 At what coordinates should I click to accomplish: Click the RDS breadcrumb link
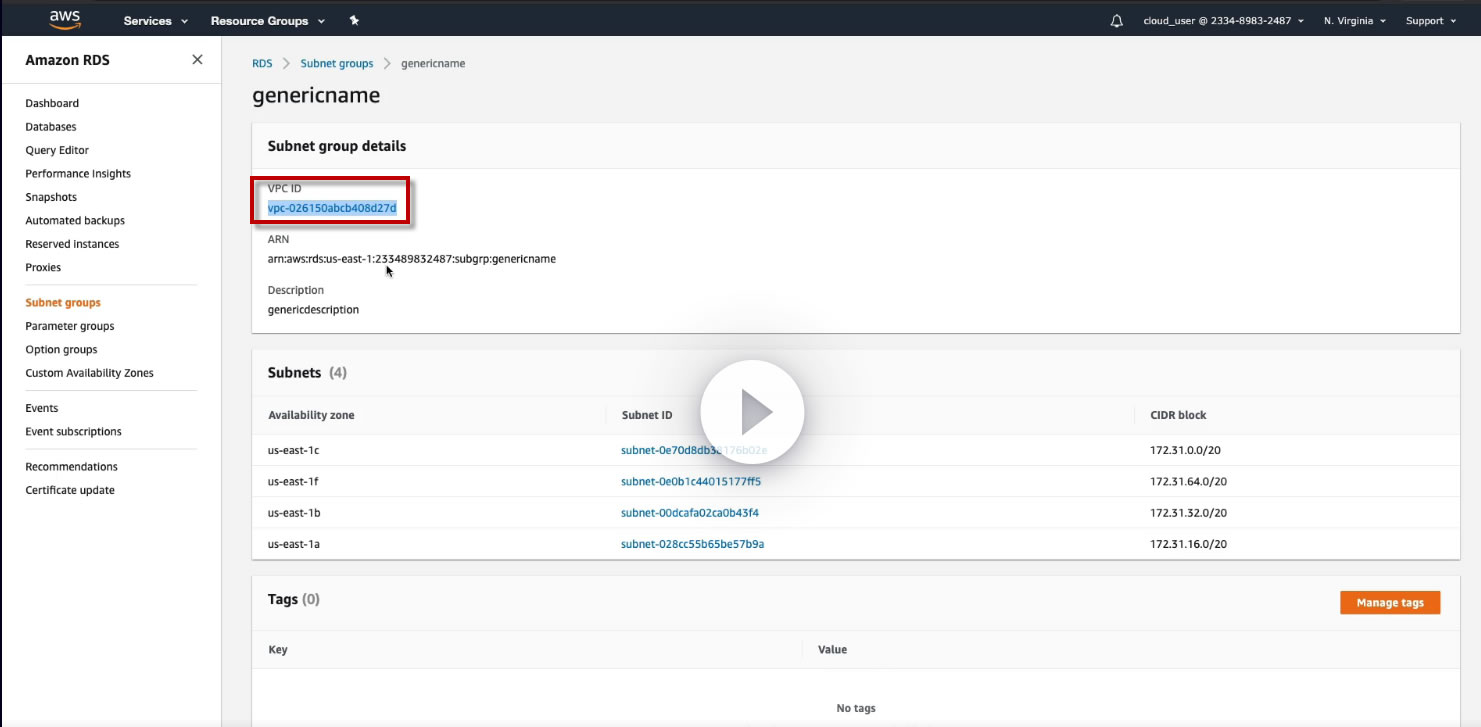pyautogui.click(x=262, y=63)
